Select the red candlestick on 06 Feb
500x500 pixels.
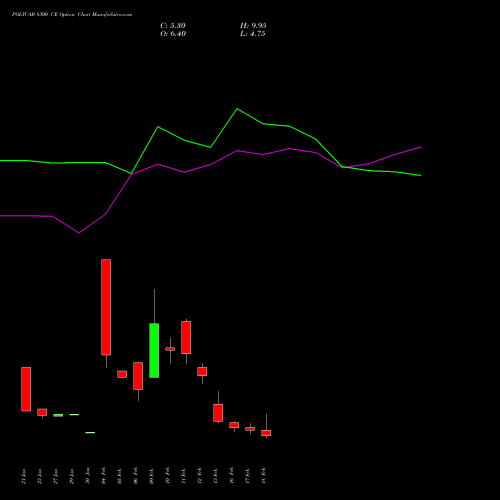coord(138,376)
